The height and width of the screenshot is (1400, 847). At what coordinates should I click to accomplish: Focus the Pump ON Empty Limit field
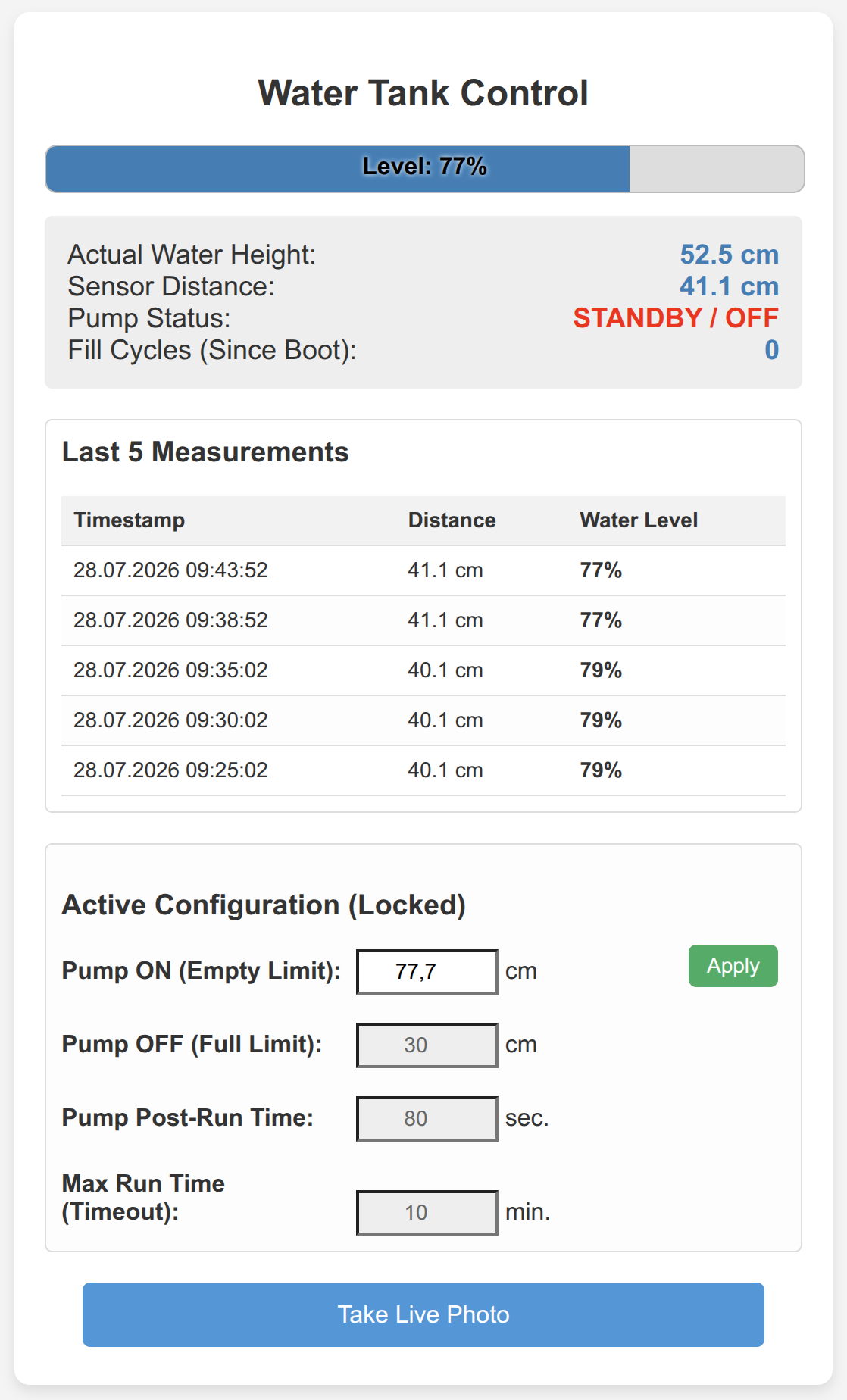(x=427, y=971)
